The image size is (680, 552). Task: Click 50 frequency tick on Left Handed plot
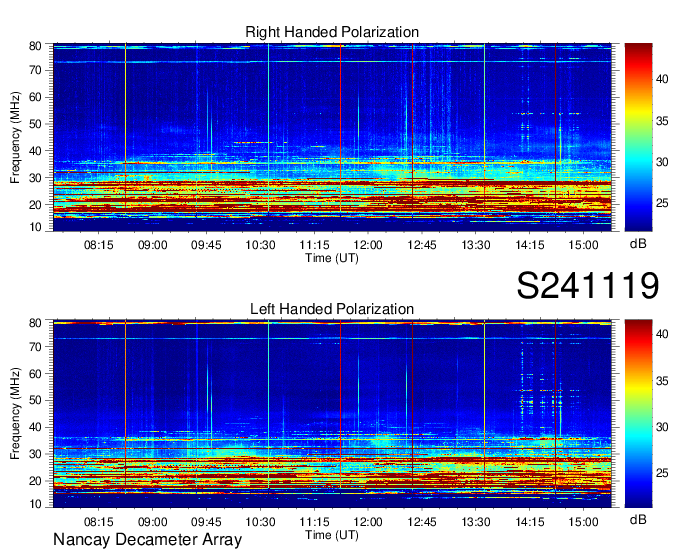[35, 400]
